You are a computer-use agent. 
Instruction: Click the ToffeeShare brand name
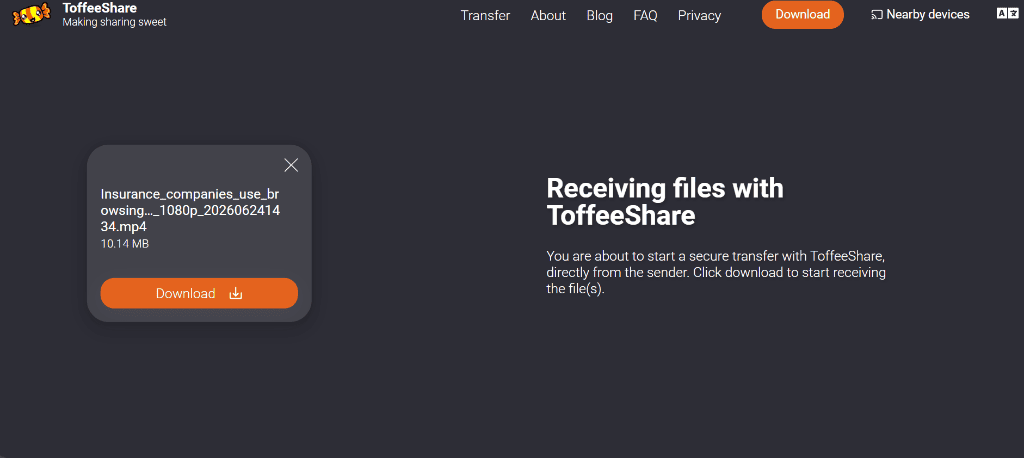(99, 8)
